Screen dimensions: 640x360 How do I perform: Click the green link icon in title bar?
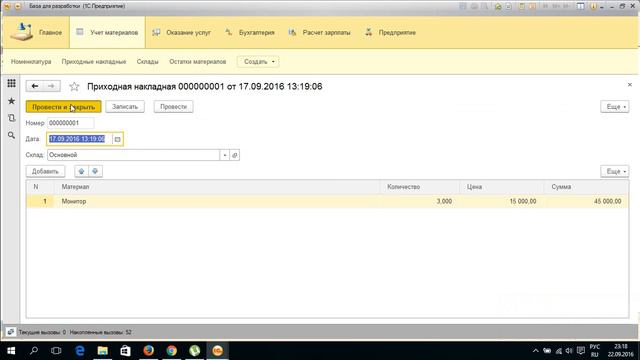point(498,6)
